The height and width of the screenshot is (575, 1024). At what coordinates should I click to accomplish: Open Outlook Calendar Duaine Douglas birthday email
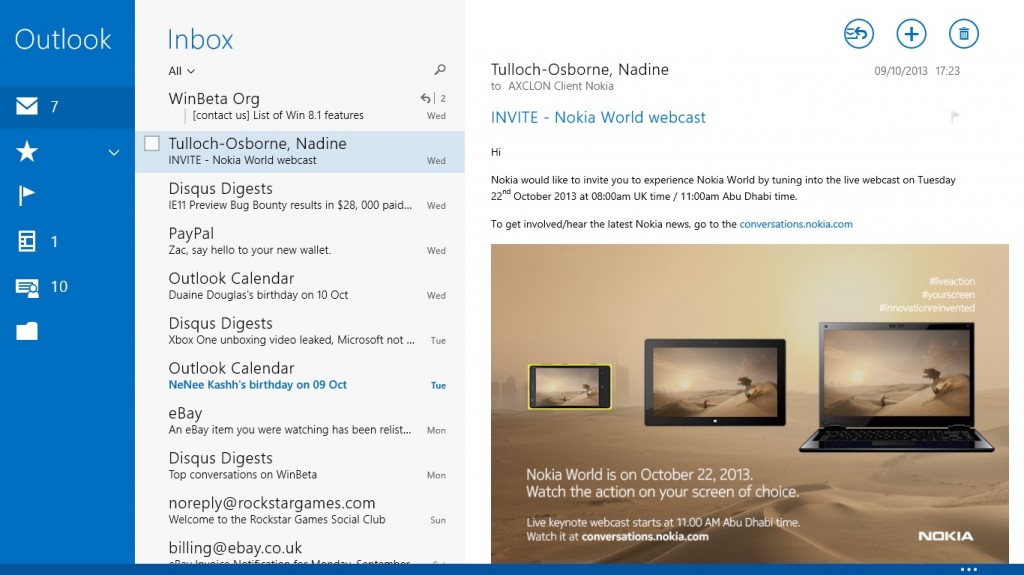[300, 286]
